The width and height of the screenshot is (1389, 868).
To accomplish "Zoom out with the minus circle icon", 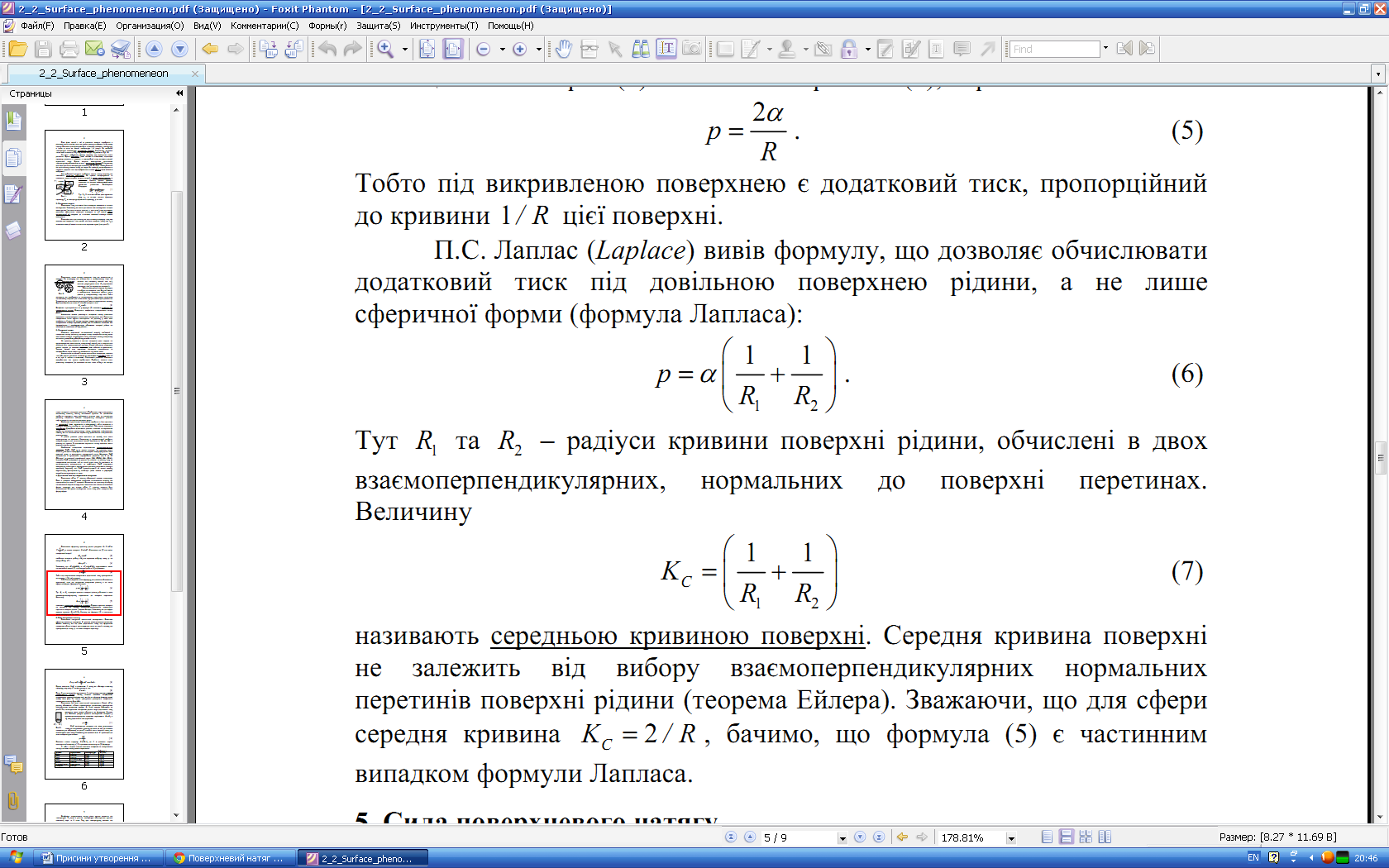I will [x=484, y=50].
